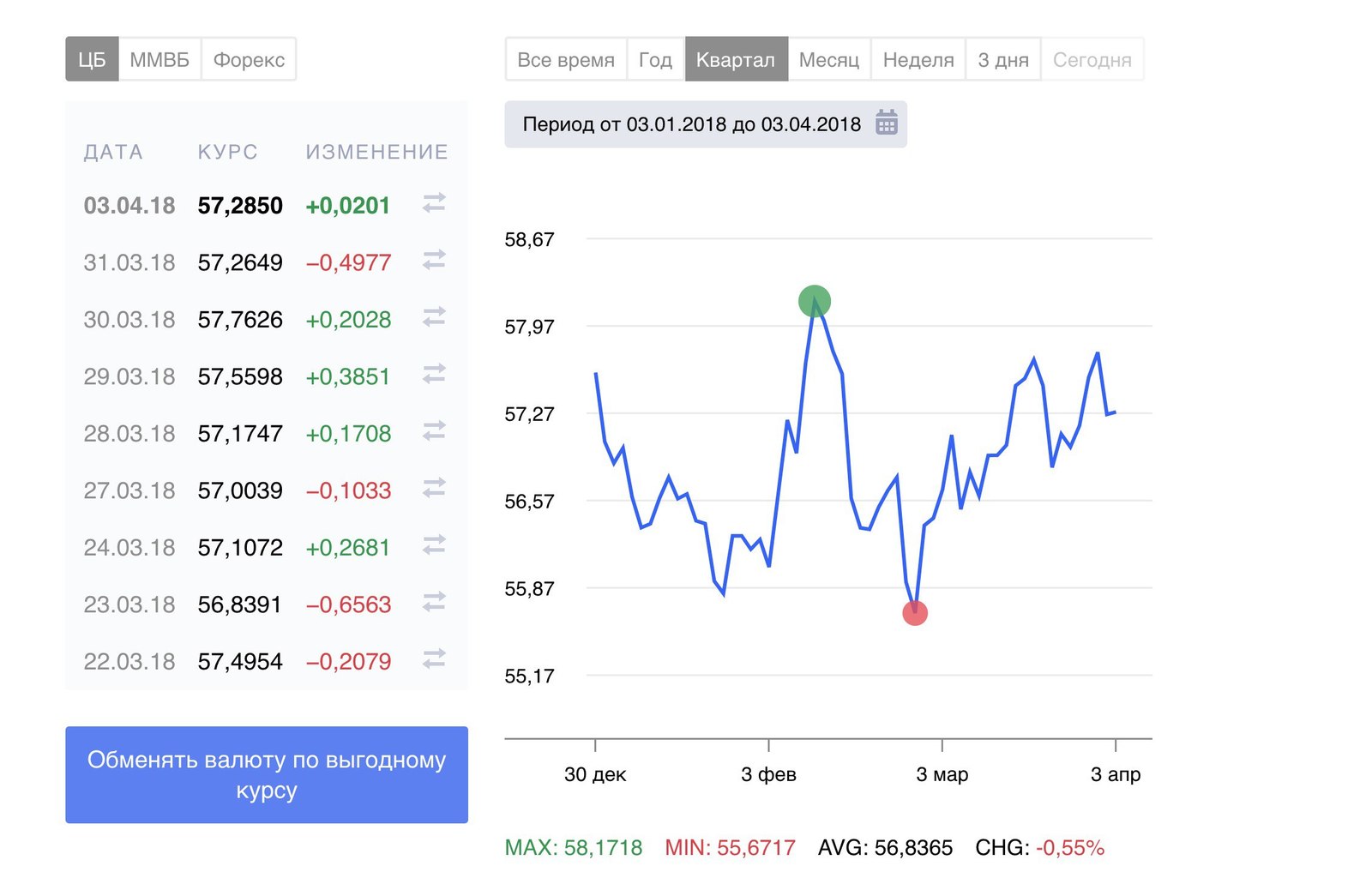Click the 3 фев axis label
The height and width of the screenshot is (878, 1372).
769,774
